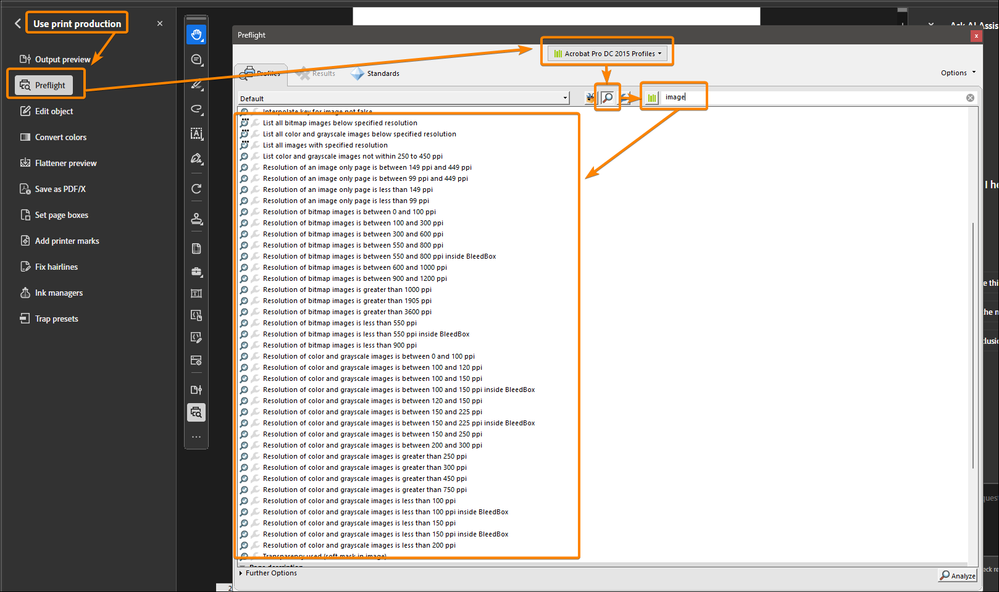This screenshot has width=999, height=592.
Task: Switch to the Profiles tab
Action: 261,73
